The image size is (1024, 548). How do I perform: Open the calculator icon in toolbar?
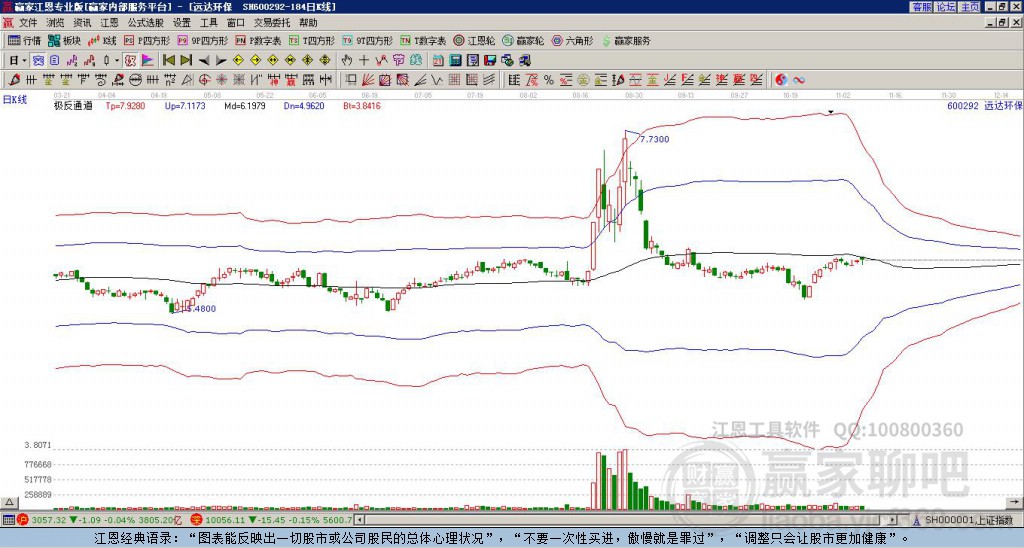tap(456, 61)
